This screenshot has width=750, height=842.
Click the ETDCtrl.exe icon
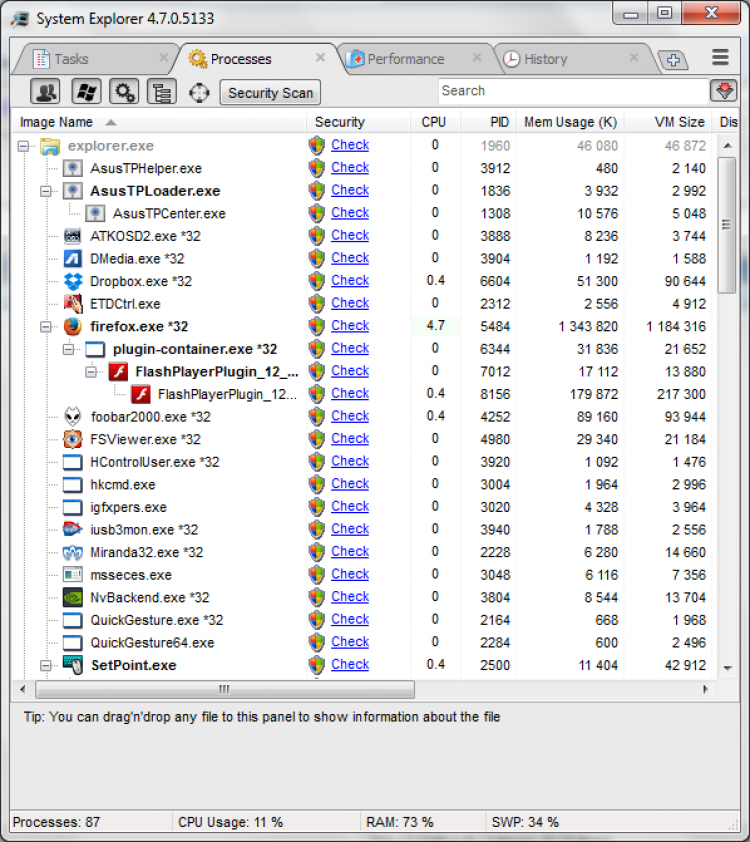pyautogui.click(x=72, y=304)
